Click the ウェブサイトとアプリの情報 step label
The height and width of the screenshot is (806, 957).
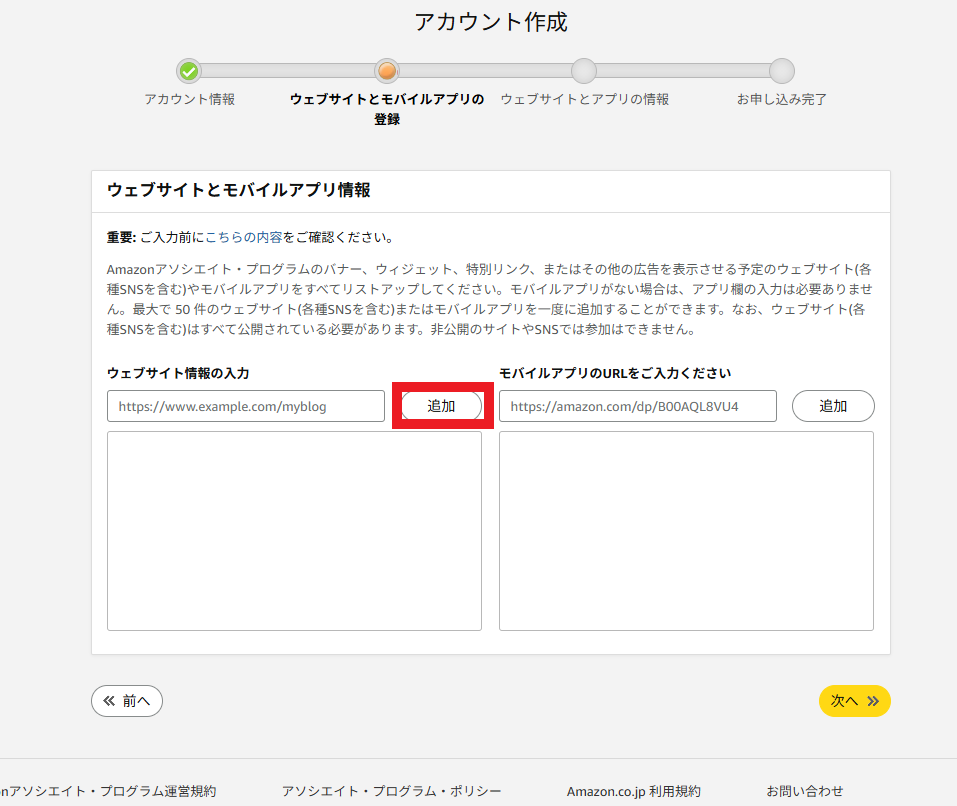pyautogui.click(x=584, y=99)
